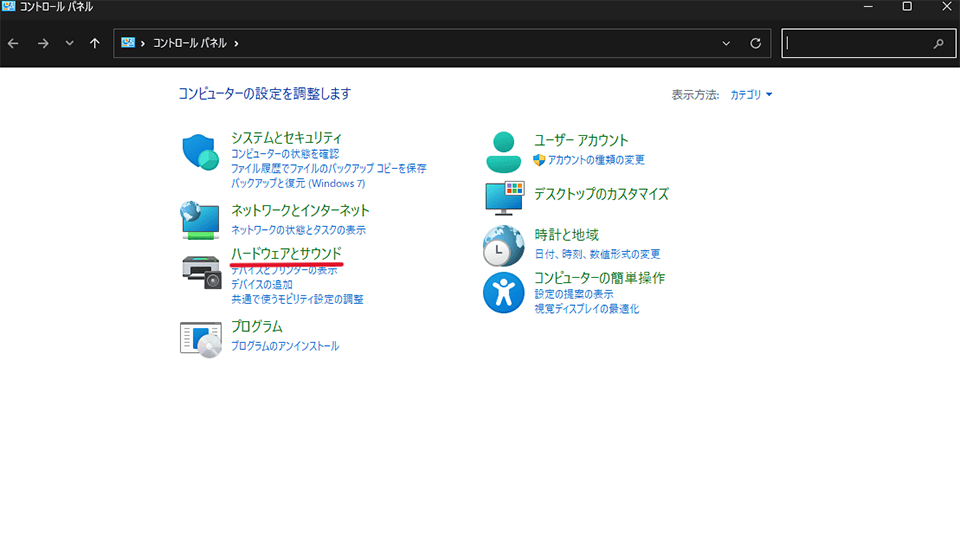Click 設定の提案の表示 link
The height and width of the screenshot is (535, 960).
coord(574,294)
